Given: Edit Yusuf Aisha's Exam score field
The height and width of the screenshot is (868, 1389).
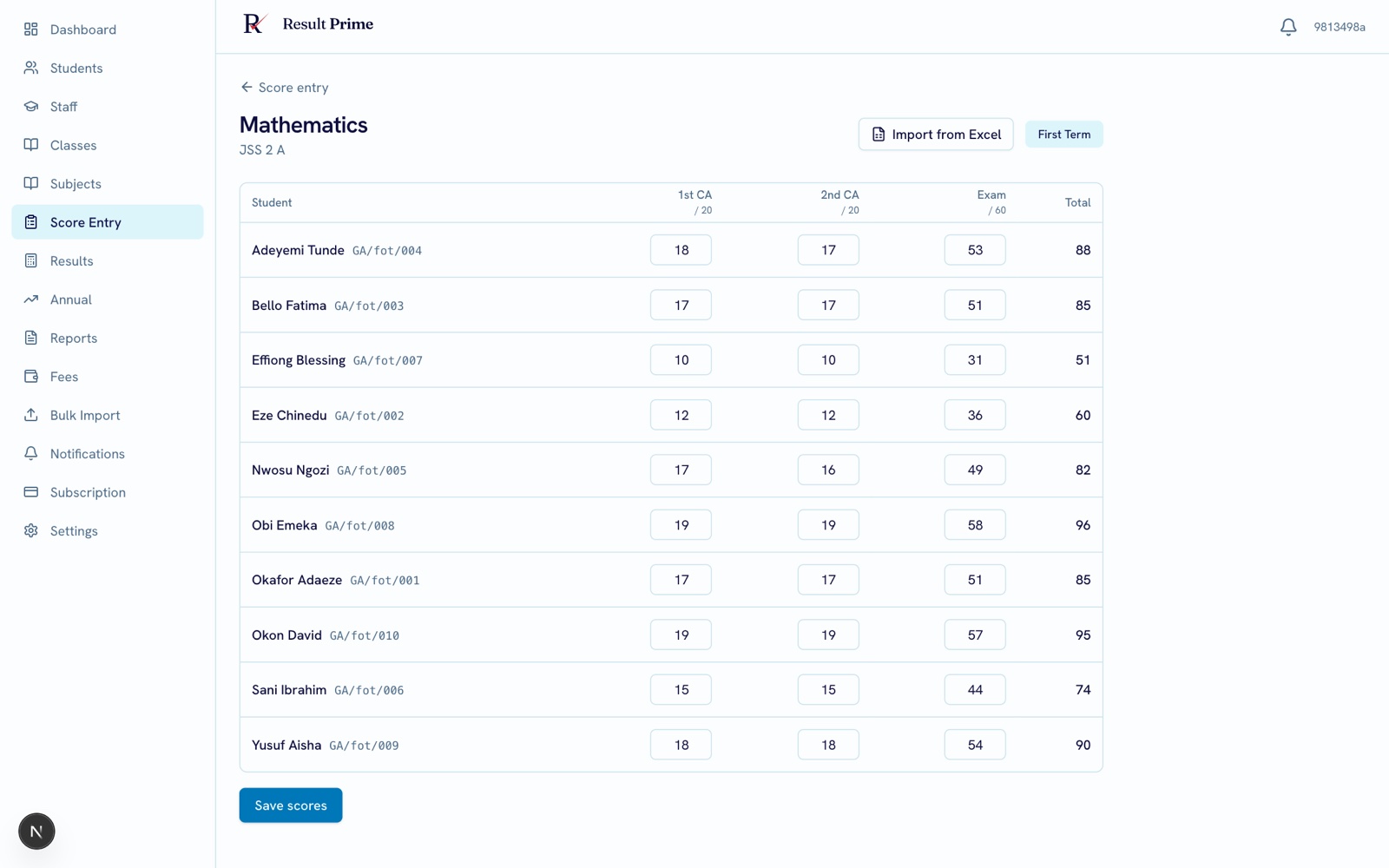Looking at the screenshot, I should (975, 745).
